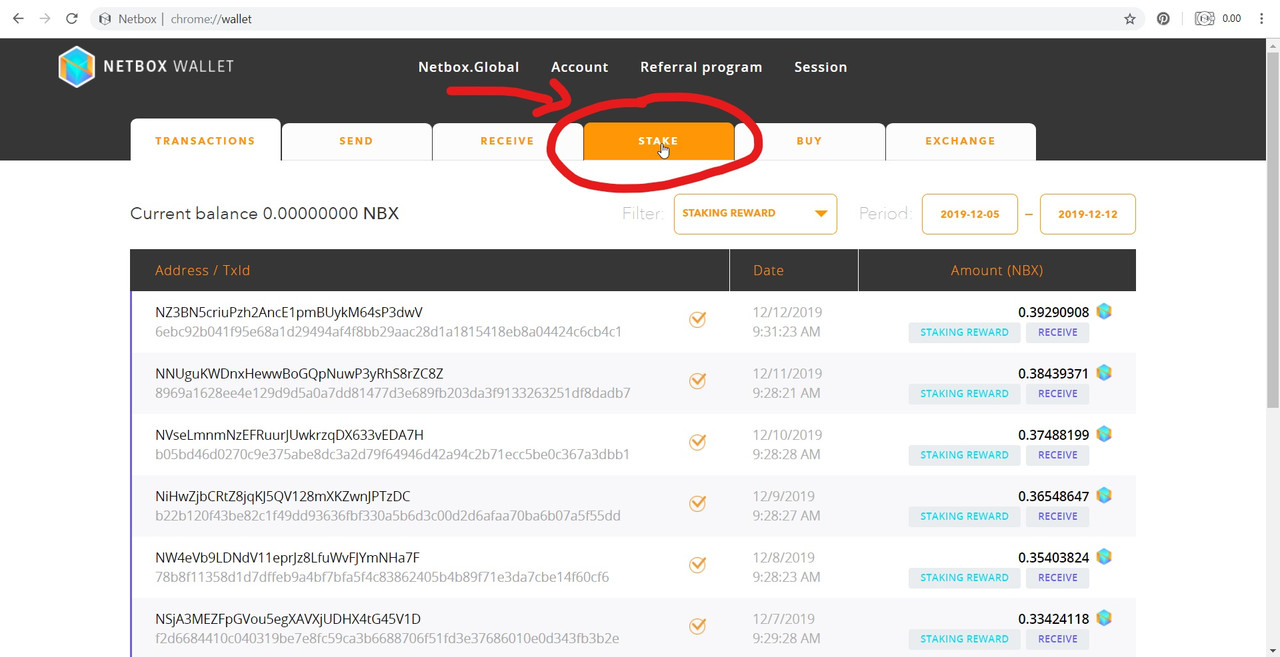
Task: Click Receive tag on 12/12/2019 row
Action: (1057, 332)
